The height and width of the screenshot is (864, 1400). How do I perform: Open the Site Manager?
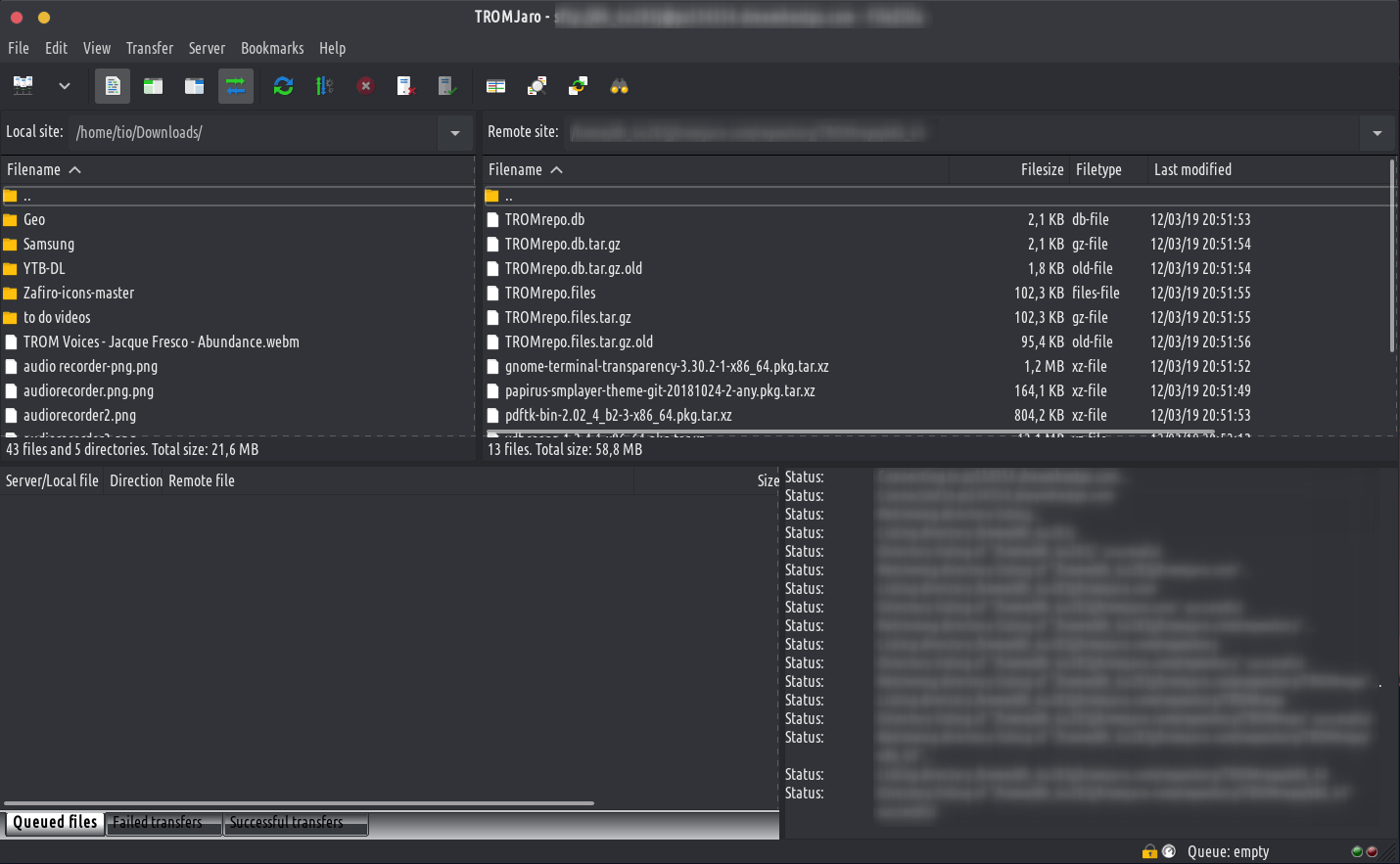[x=23, y=86]
